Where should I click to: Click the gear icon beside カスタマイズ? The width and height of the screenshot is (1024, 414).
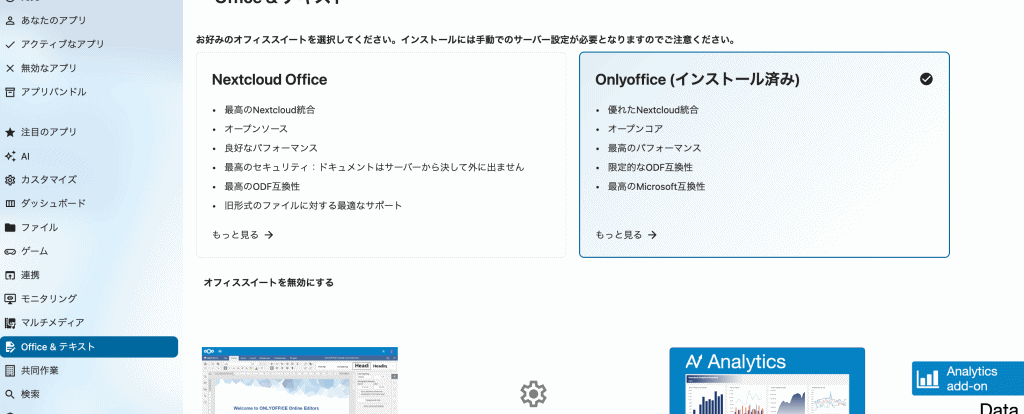pos(10,180)
